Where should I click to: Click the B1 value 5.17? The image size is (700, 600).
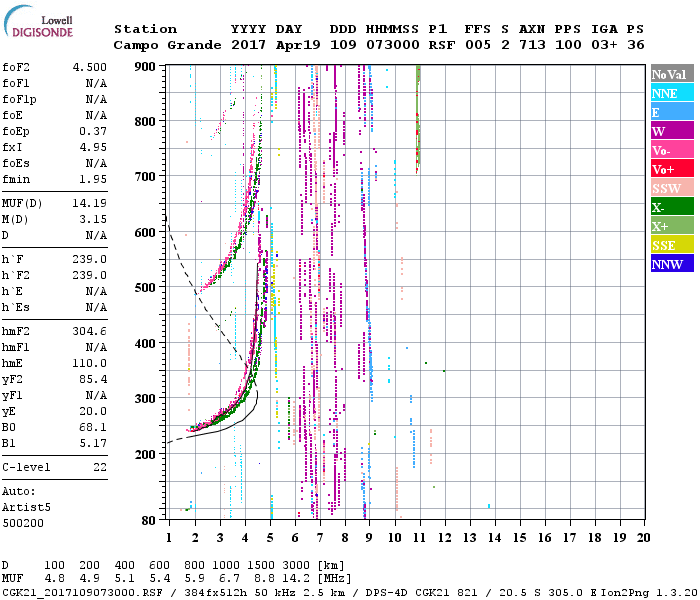coord(93,444)
